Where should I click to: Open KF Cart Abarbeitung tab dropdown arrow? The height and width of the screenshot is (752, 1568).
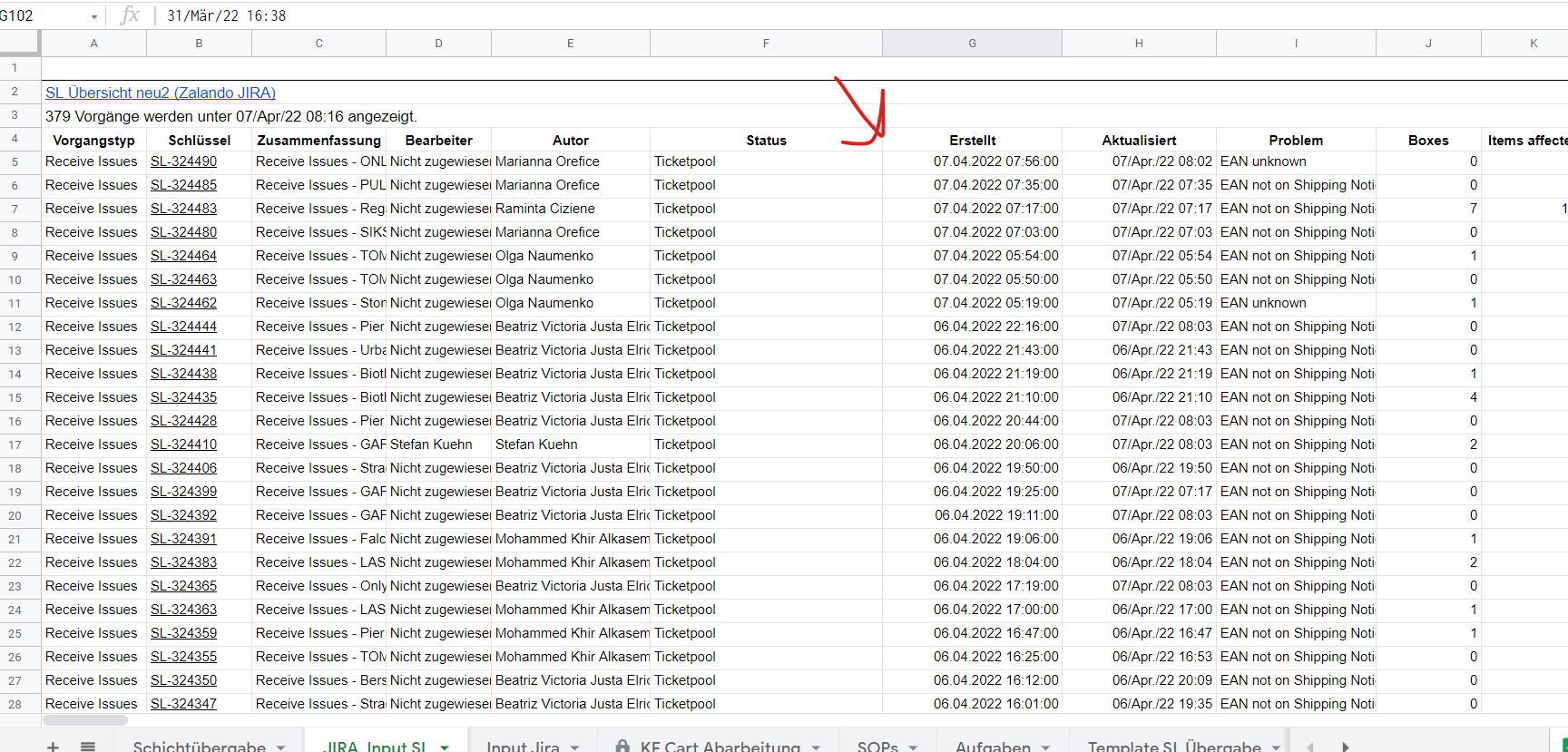[x=816, y=747]
